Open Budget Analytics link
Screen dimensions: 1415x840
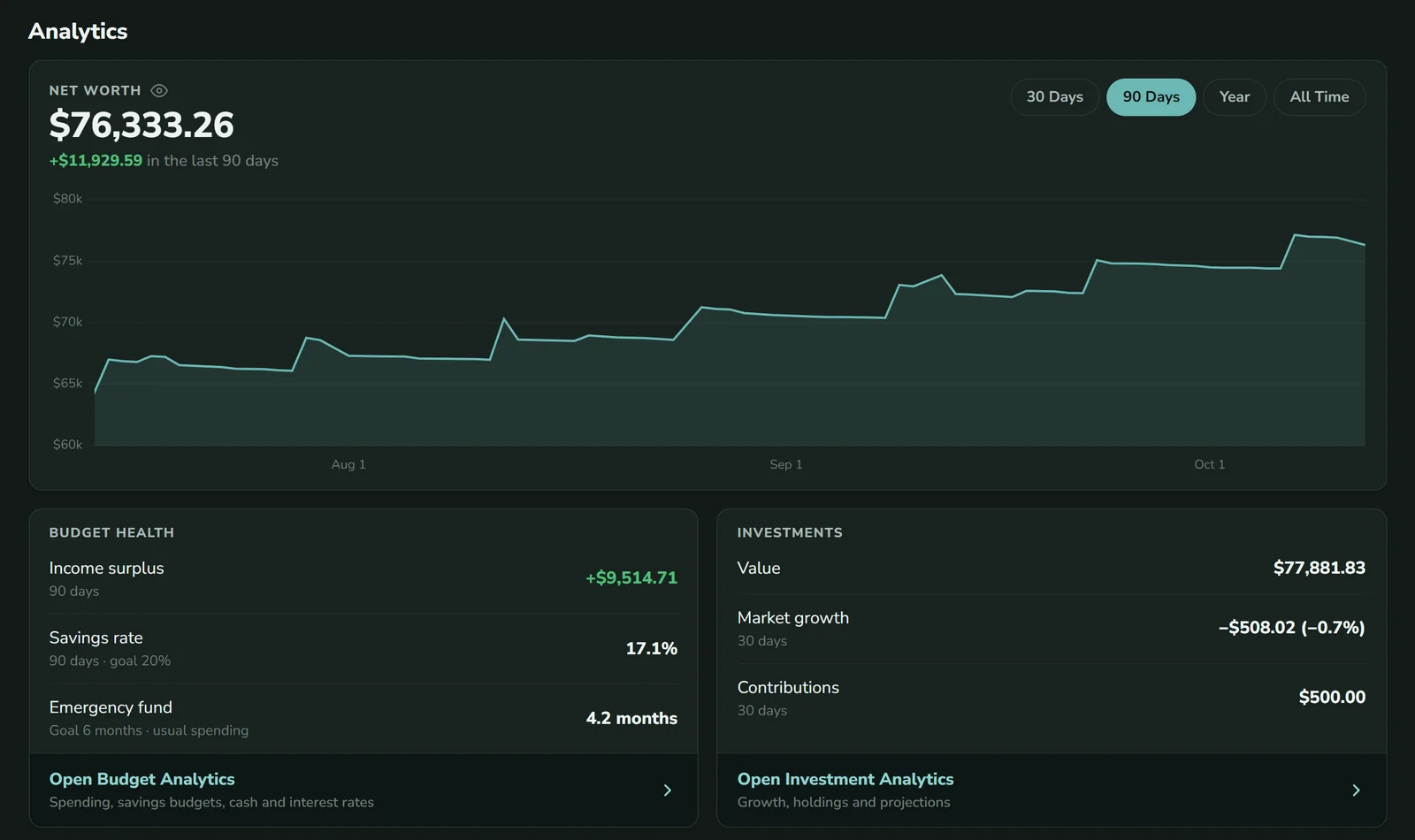coord(363,790)
